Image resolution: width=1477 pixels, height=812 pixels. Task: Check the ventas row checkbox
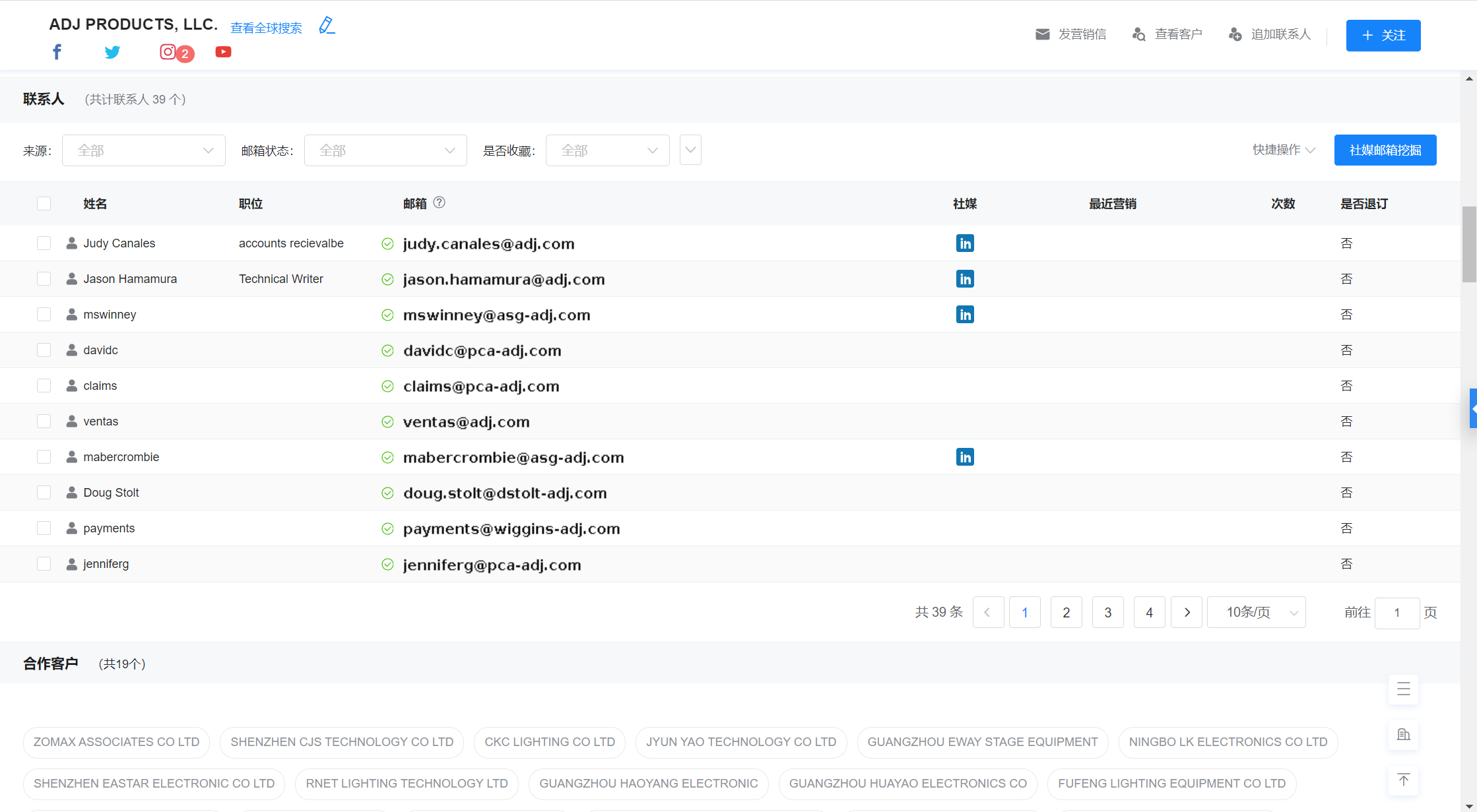[x=44, y=422]
